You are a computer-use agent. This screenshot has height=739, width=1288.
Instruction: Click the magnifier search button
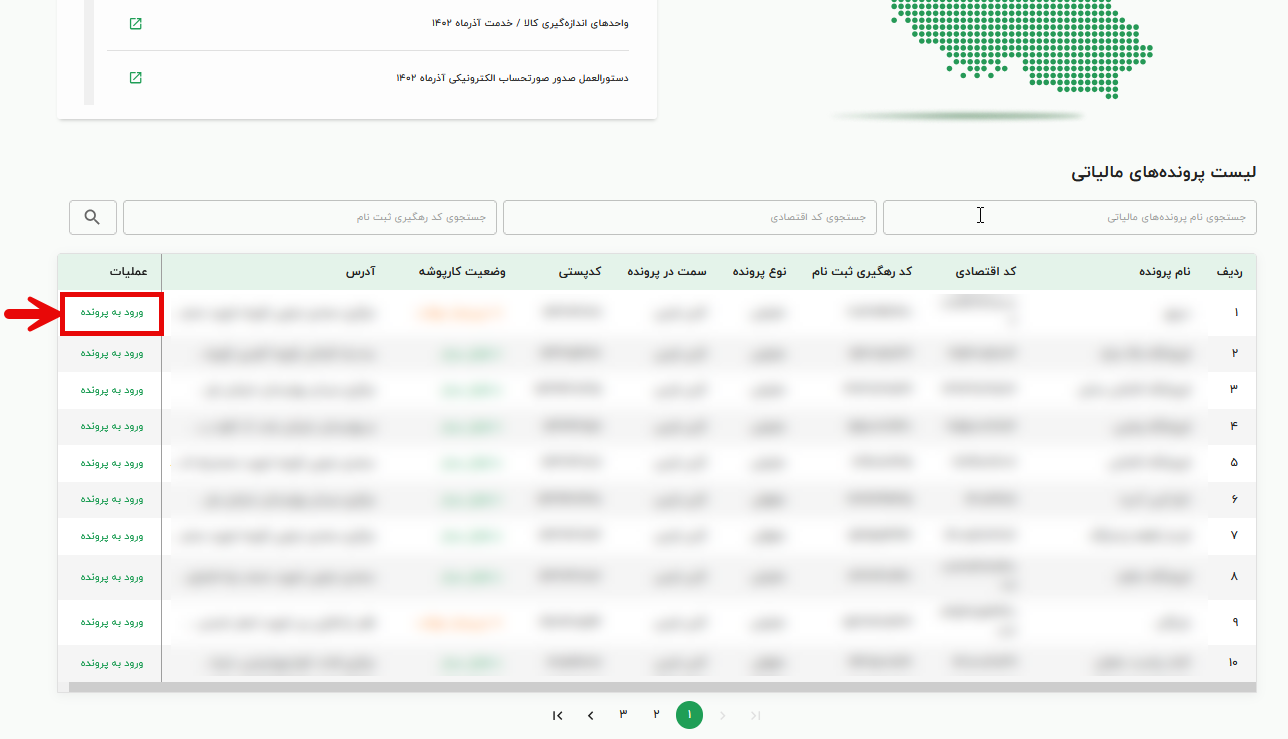(x=92, y=217)
